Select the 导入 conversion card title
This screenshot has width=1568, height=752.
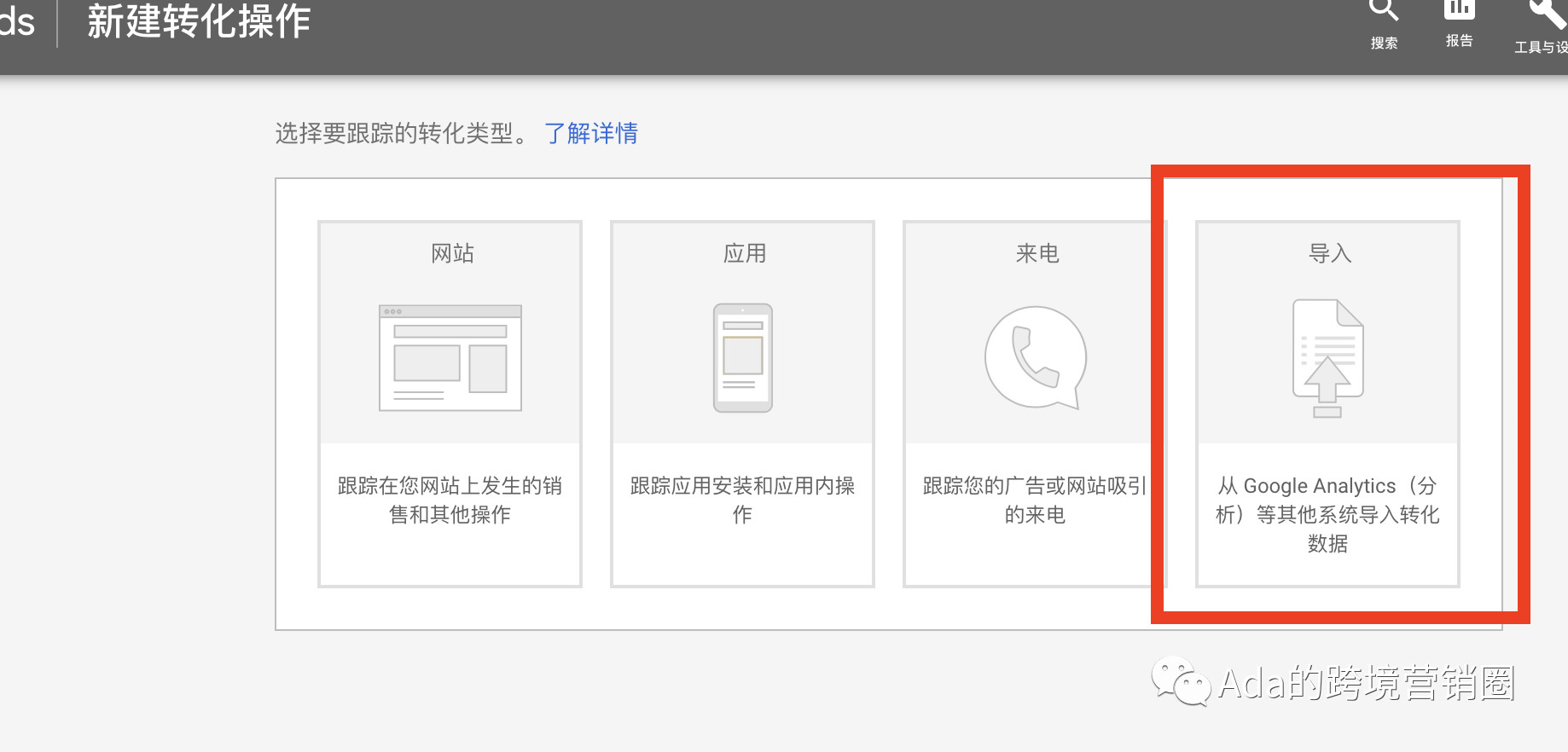click(x=1330, y=253)
